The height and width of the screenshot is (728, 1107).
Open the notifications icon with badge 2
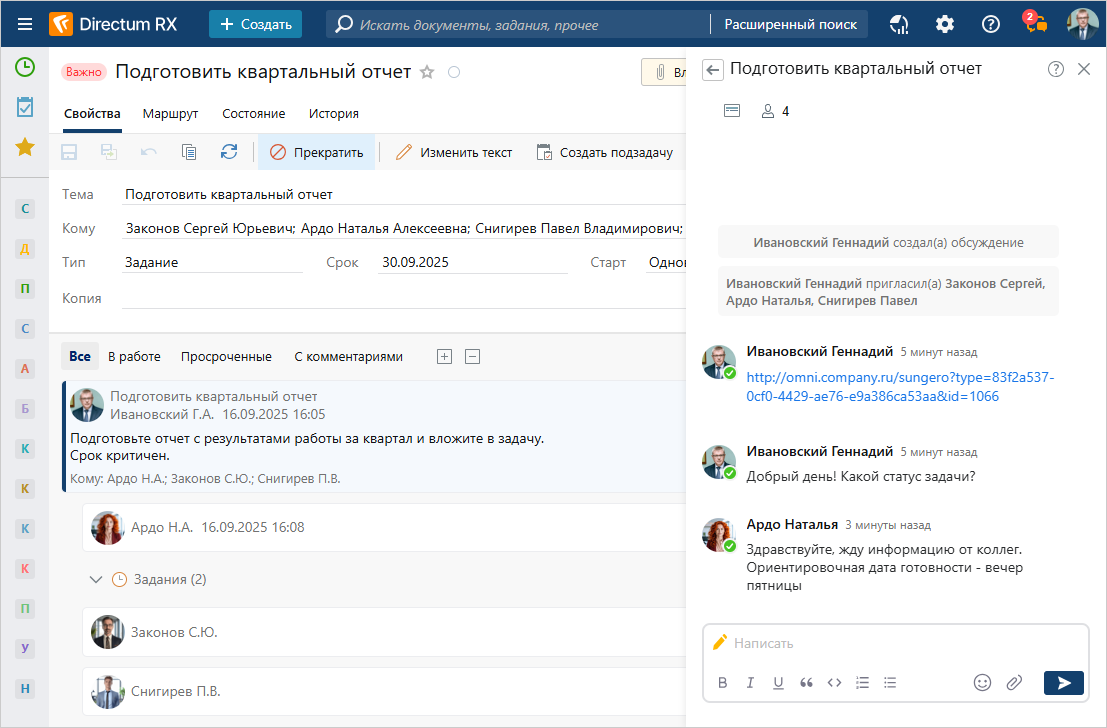(1034, 24)
